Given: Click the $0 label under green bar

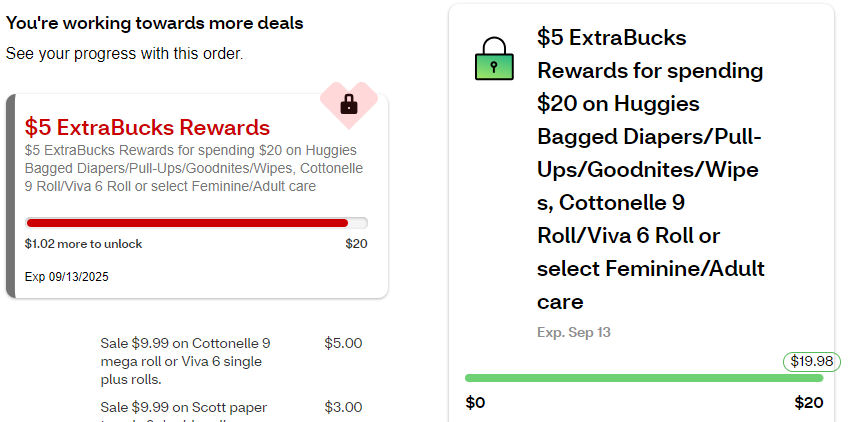Looking at the screenshot, I should pos(476,402).
